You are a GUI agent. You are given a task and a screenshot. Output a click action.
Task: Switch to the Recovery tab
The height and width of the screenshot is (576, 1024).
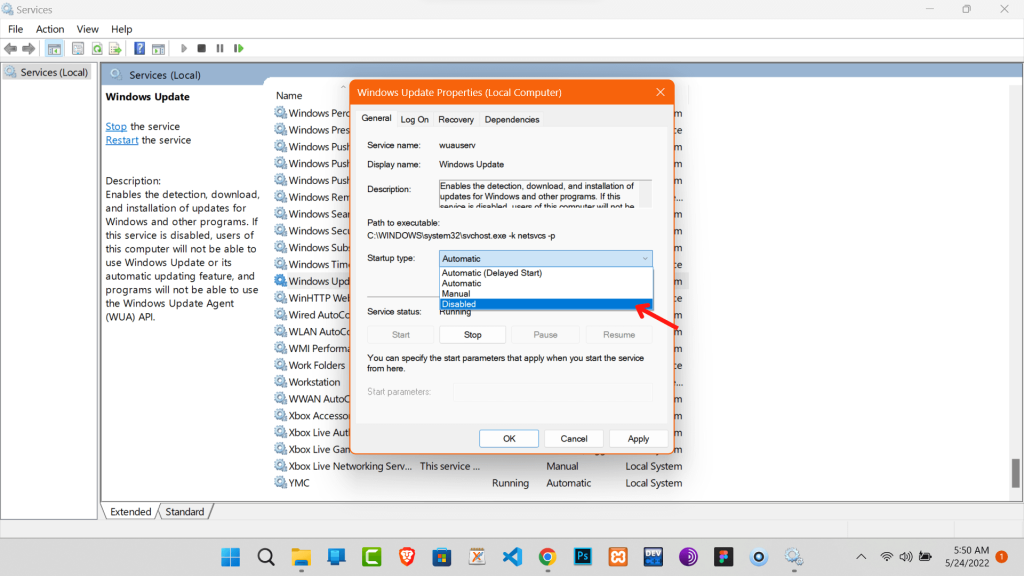(456, 120)
